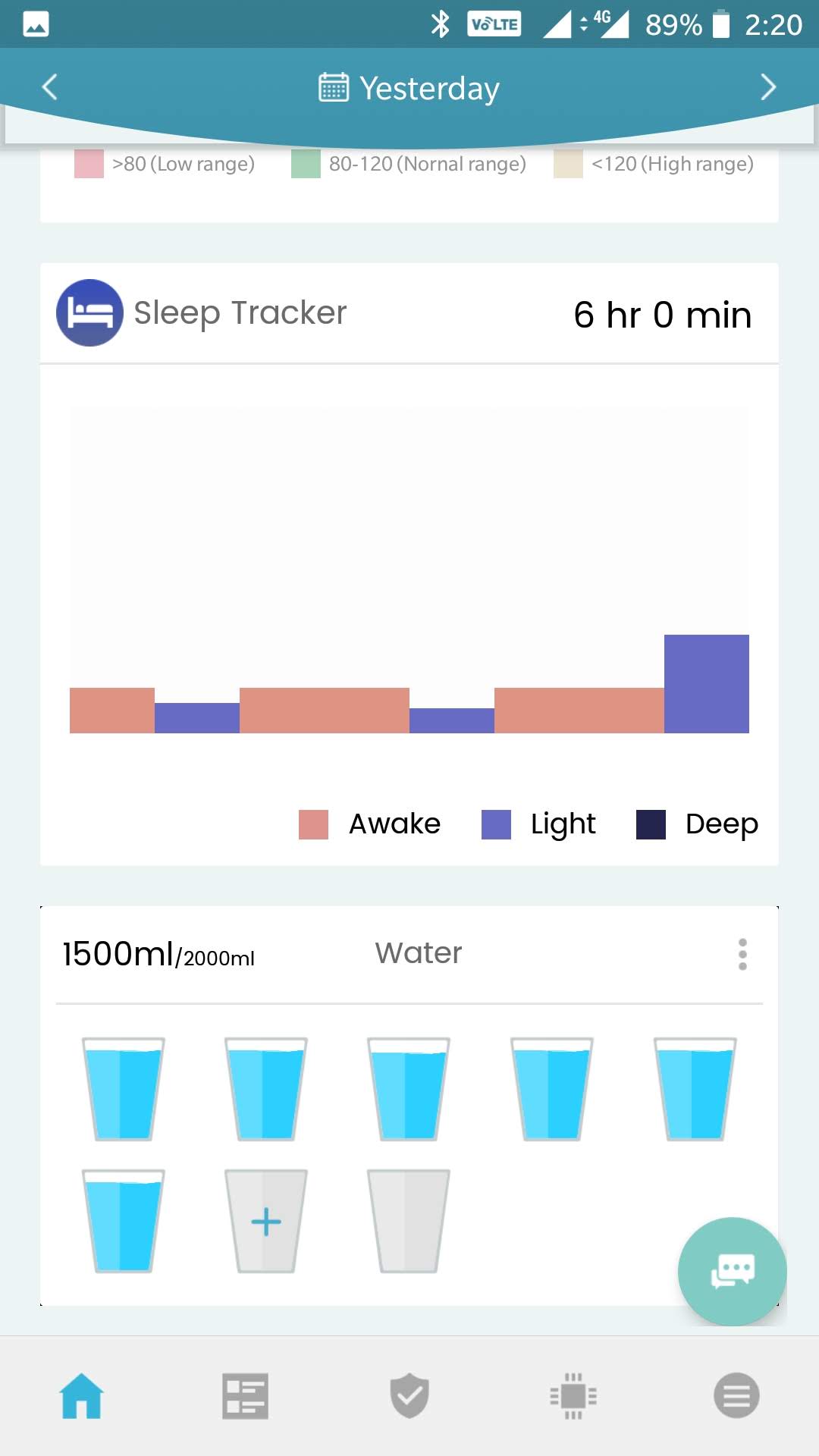The width and height of the screenshot is (819, 1456).
Task: Open the device chip tab
Action: (573, 1395)
